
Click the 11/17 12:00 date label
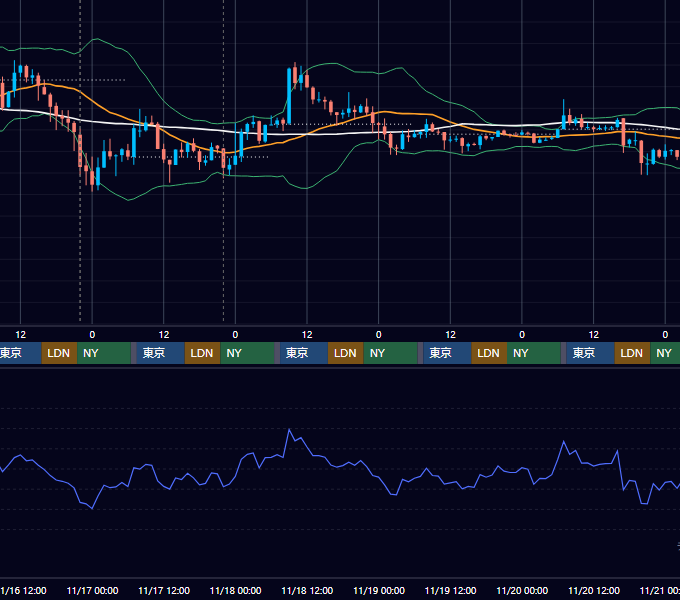click(164, 590)
